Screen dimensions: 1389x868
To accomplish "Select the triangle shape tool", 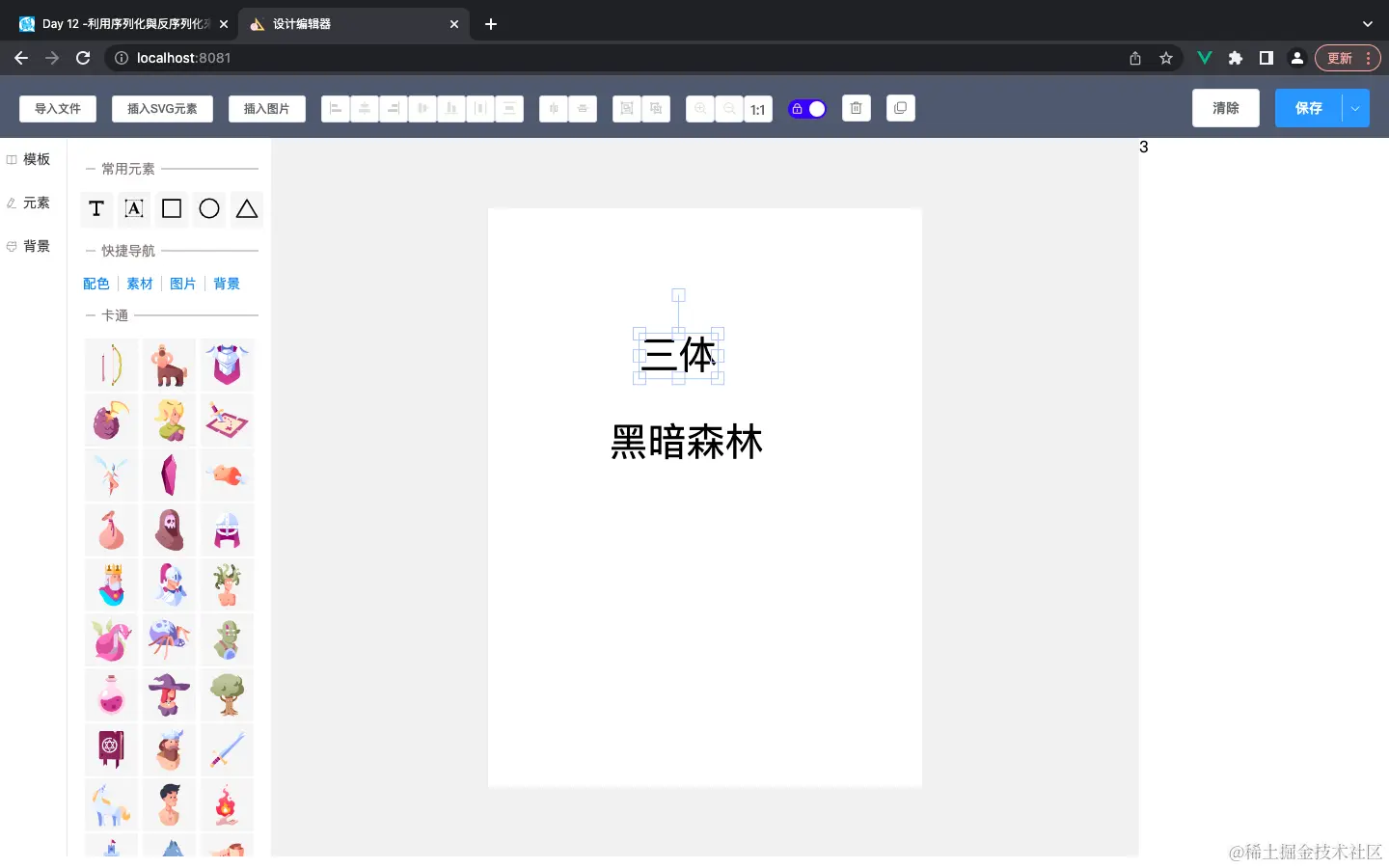I will [247, 208].
